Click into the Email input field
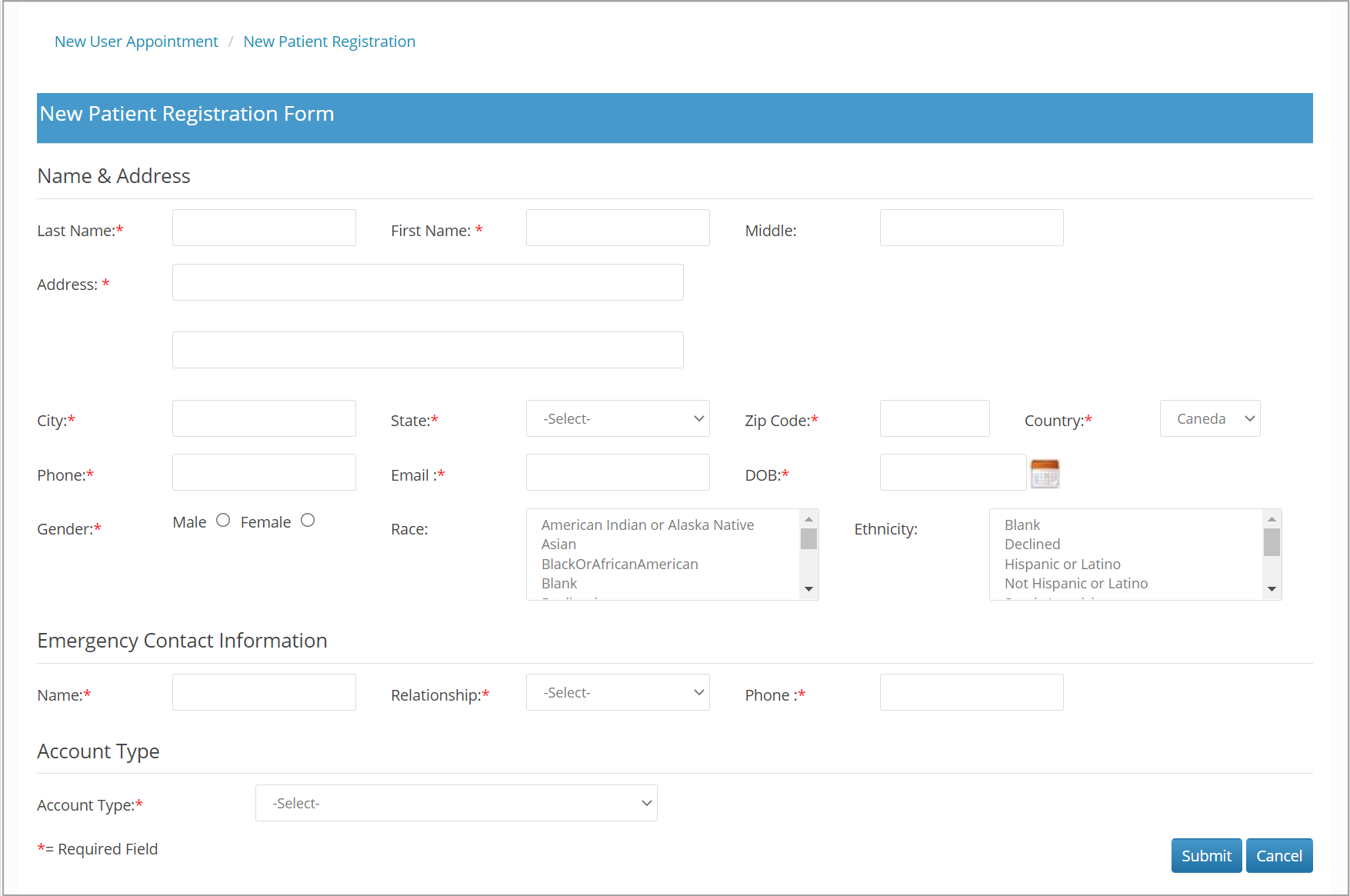Screen dimensions: 1350x896 618,472
